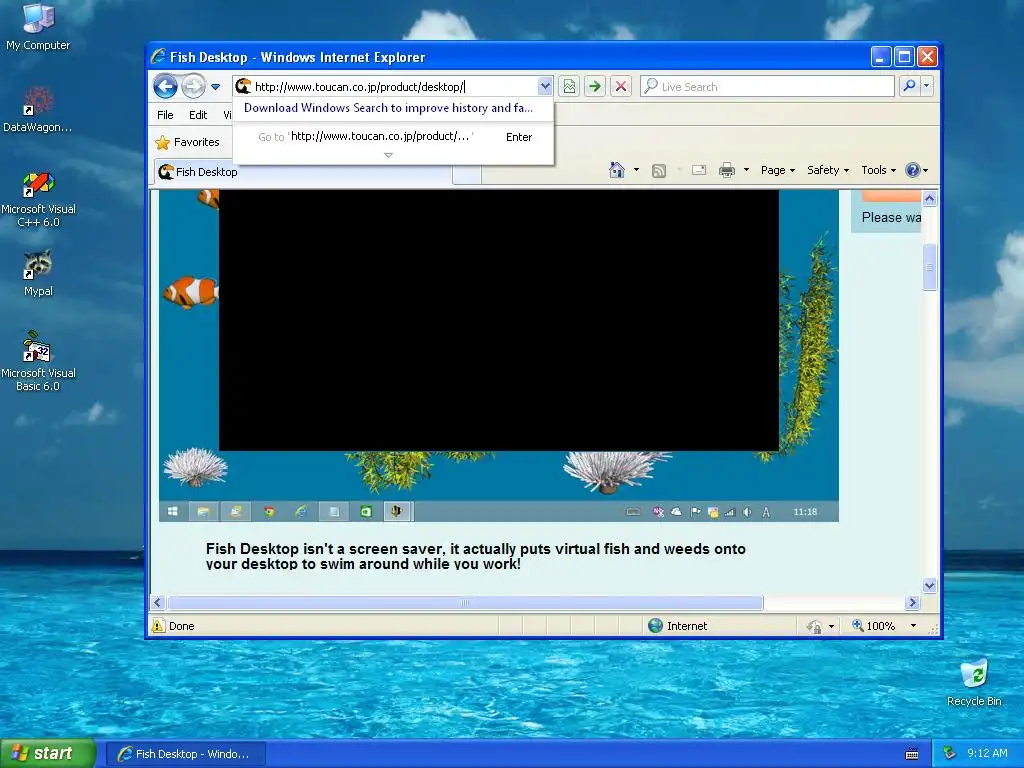Minimize the Internet Explorer window
This screenshot has width=1024, height=768.
pyautogui.click(x=881, y=57)
